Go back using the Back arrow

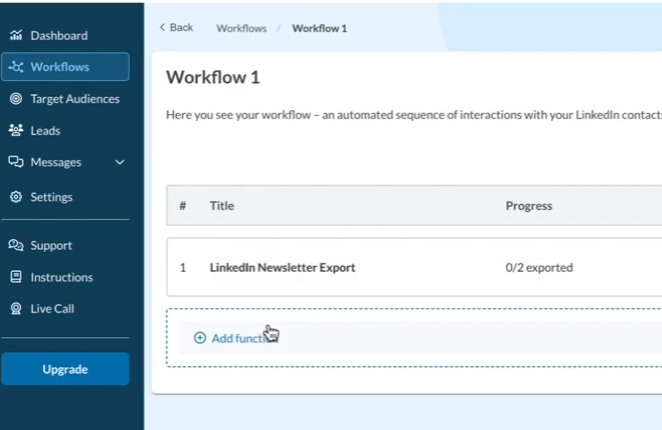coord(176,28)
